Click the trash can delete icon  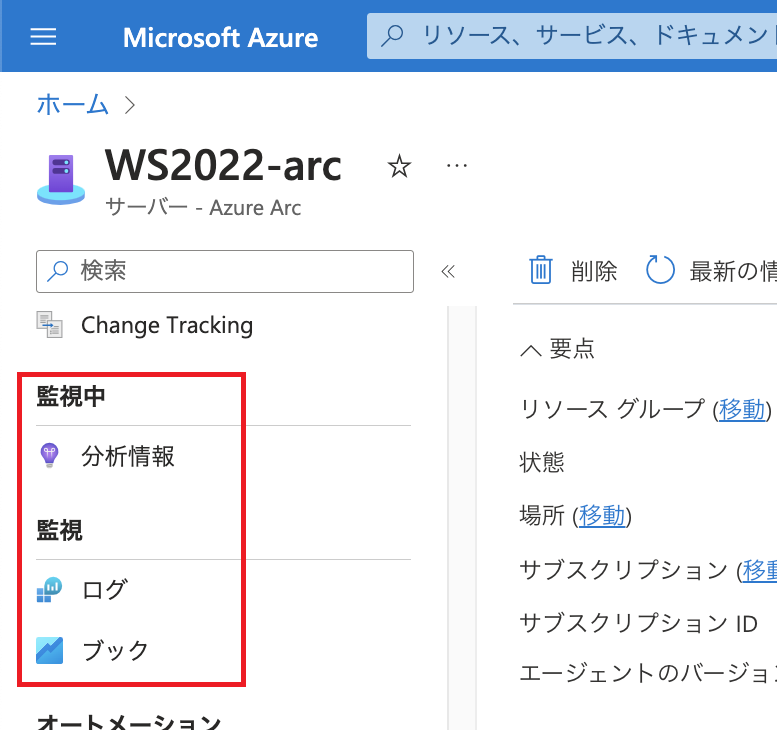point(541,270)
